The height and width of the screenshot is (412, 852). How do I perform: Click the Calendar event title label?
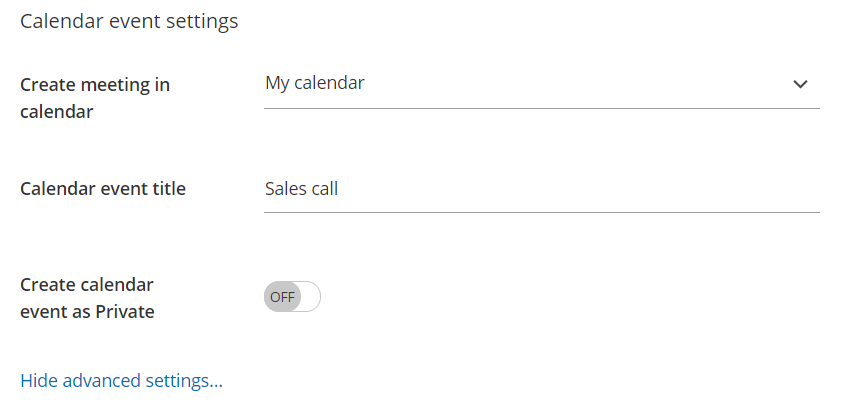(103, 188)
